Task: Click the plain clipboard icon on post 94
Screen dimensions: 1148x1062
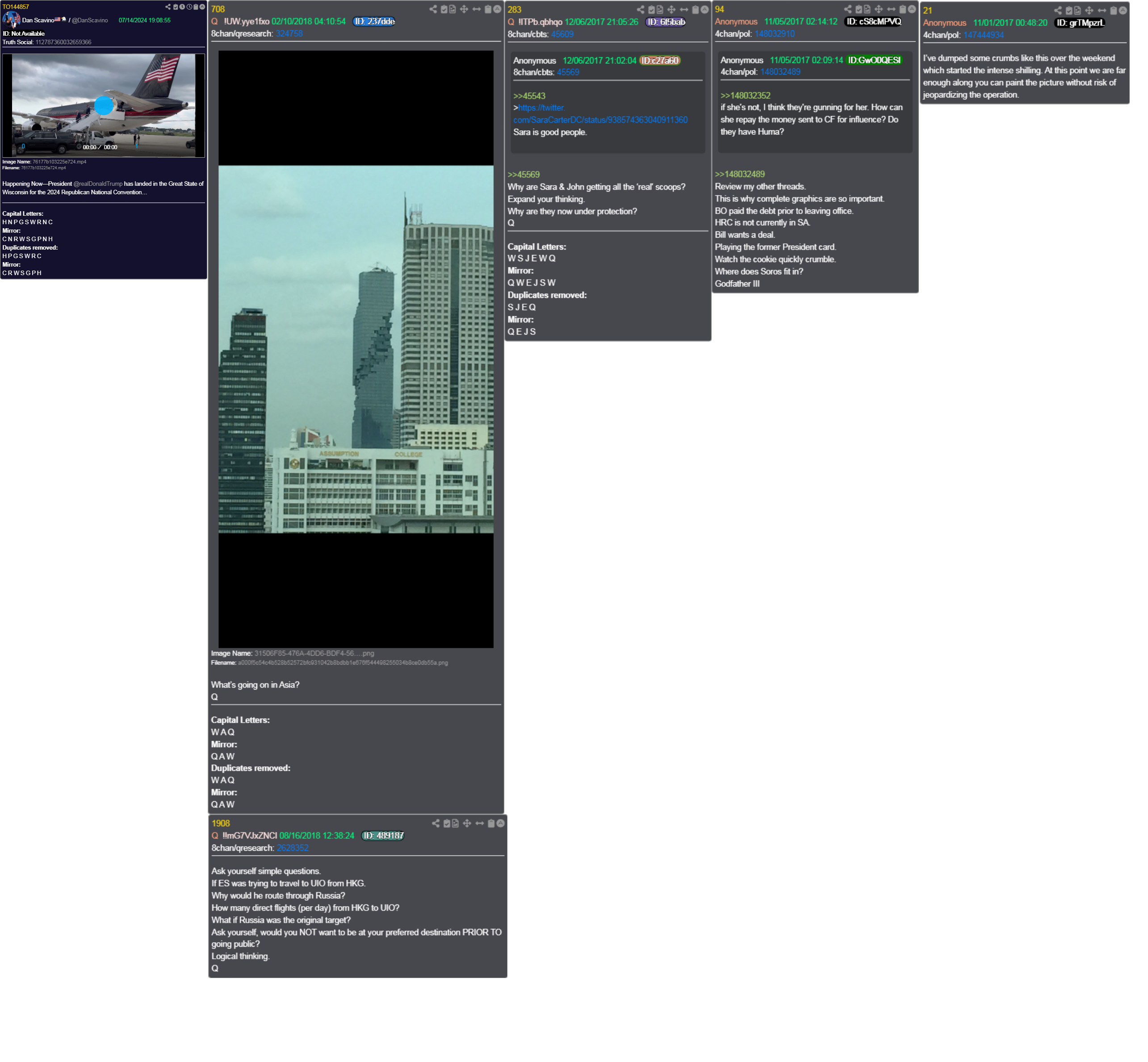Action: [903, 9]
